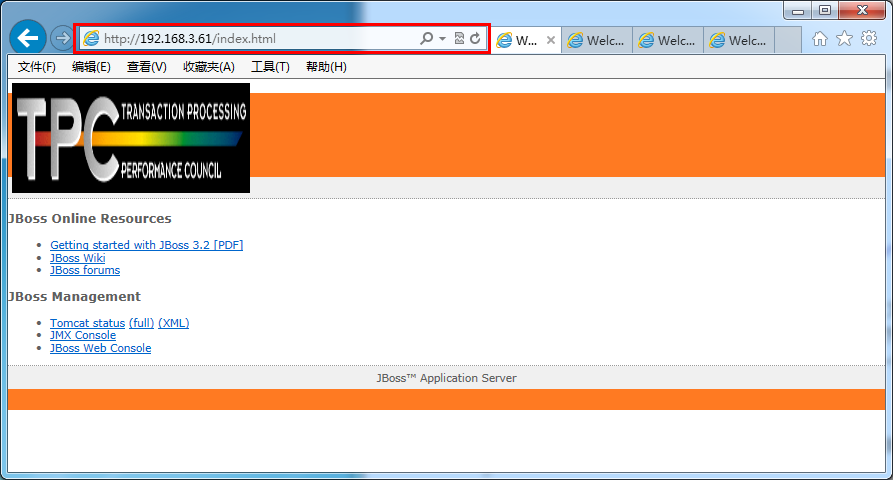Open the (full) Tomcat status link
Image resolution: width=893 pixels, height=480 pixels.
141,323
